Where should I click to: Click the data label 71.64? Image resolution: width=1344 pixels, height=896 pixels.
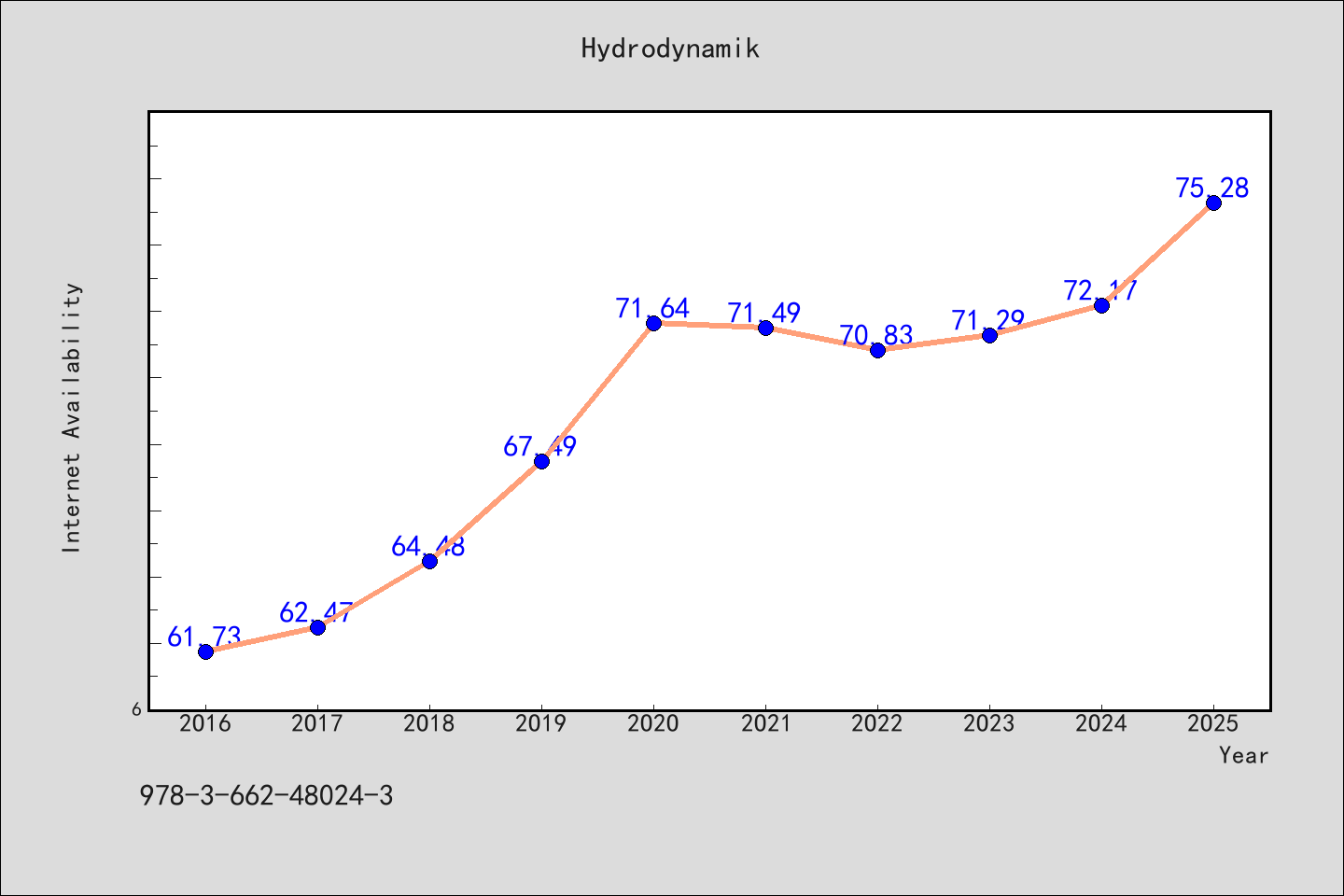point(652,309)
